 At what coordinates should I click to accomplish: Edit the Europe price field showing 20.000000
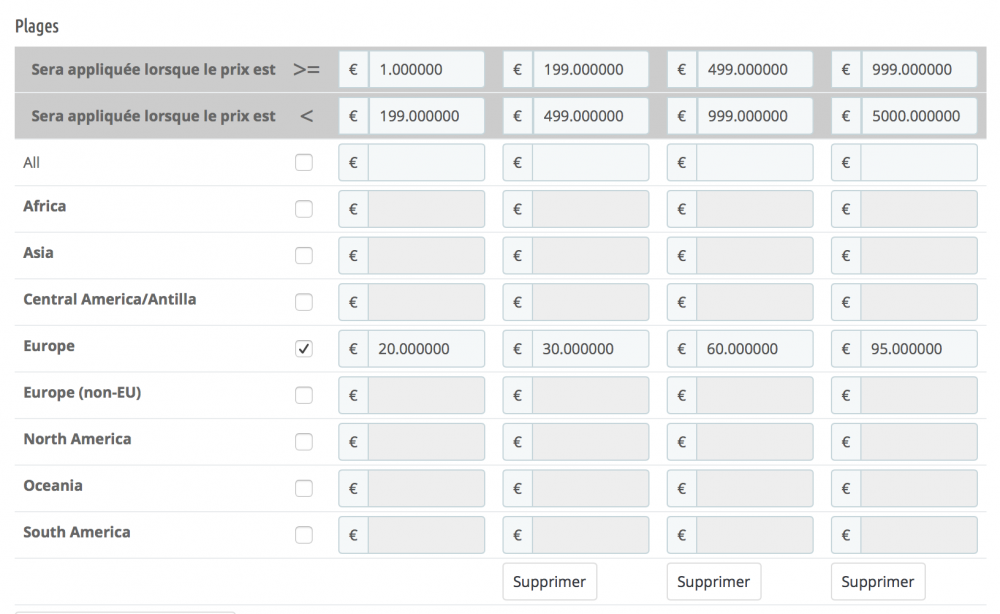click(425, 349)
